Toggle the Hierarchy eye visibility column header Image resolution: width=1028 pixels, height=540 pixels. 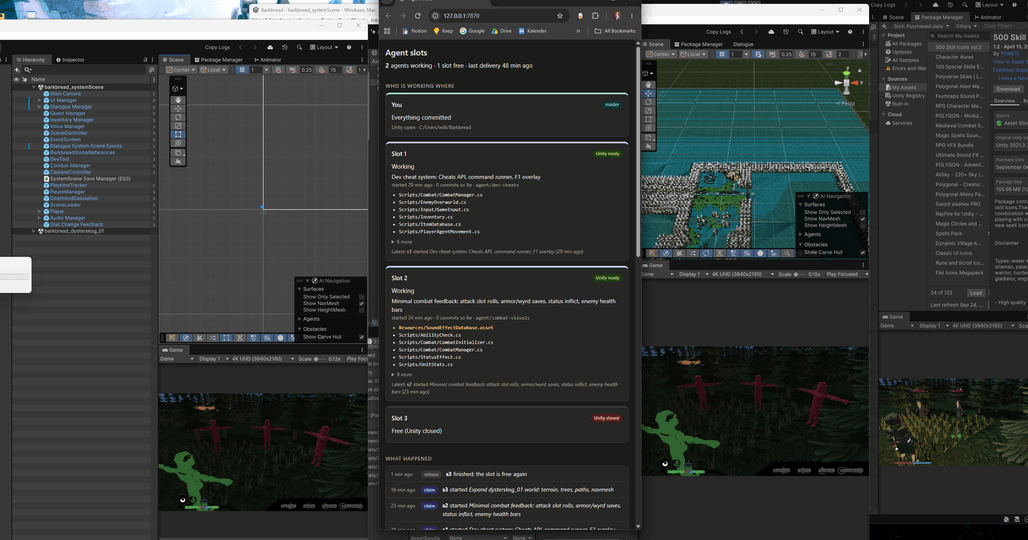pos(16,79)
